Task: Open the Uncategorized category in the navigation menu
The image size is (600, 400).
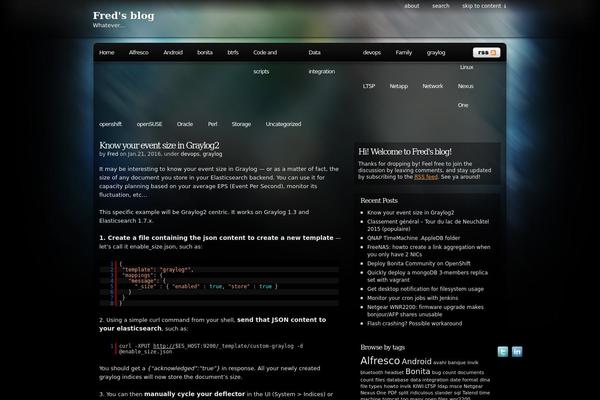Action: [x=283, y=124]
